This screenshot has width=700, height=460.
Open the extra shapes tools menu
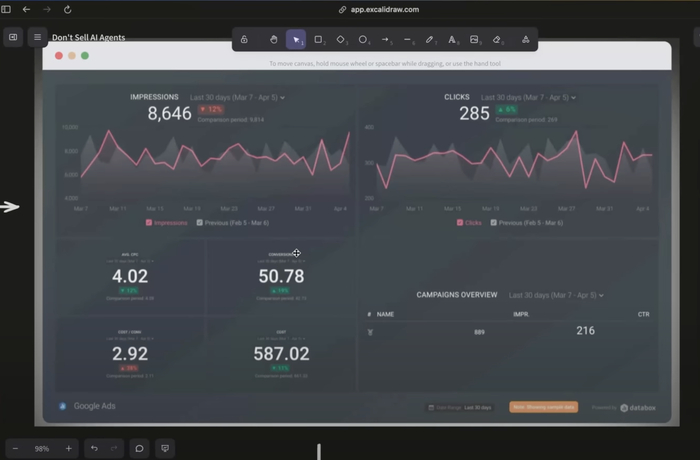tap(526, 40)
